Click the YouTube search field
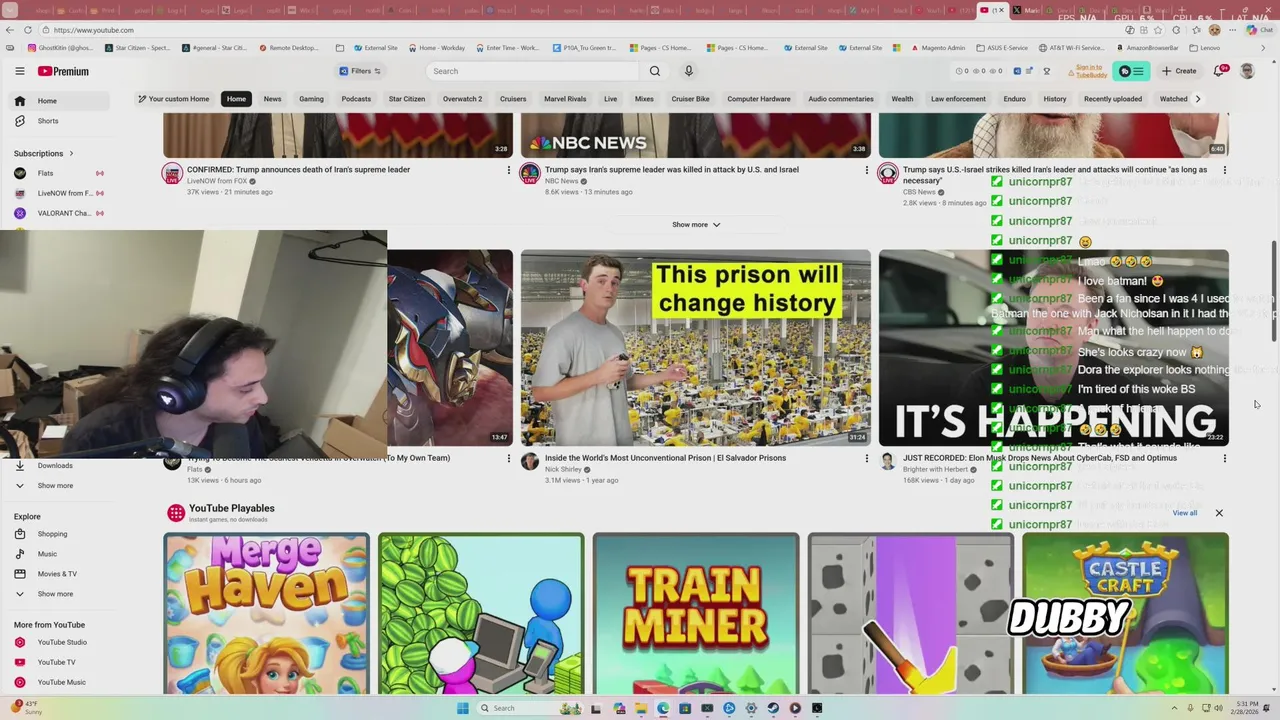Image resolution: width=1280 pixels, height=720 pixels. coord(533,71)
